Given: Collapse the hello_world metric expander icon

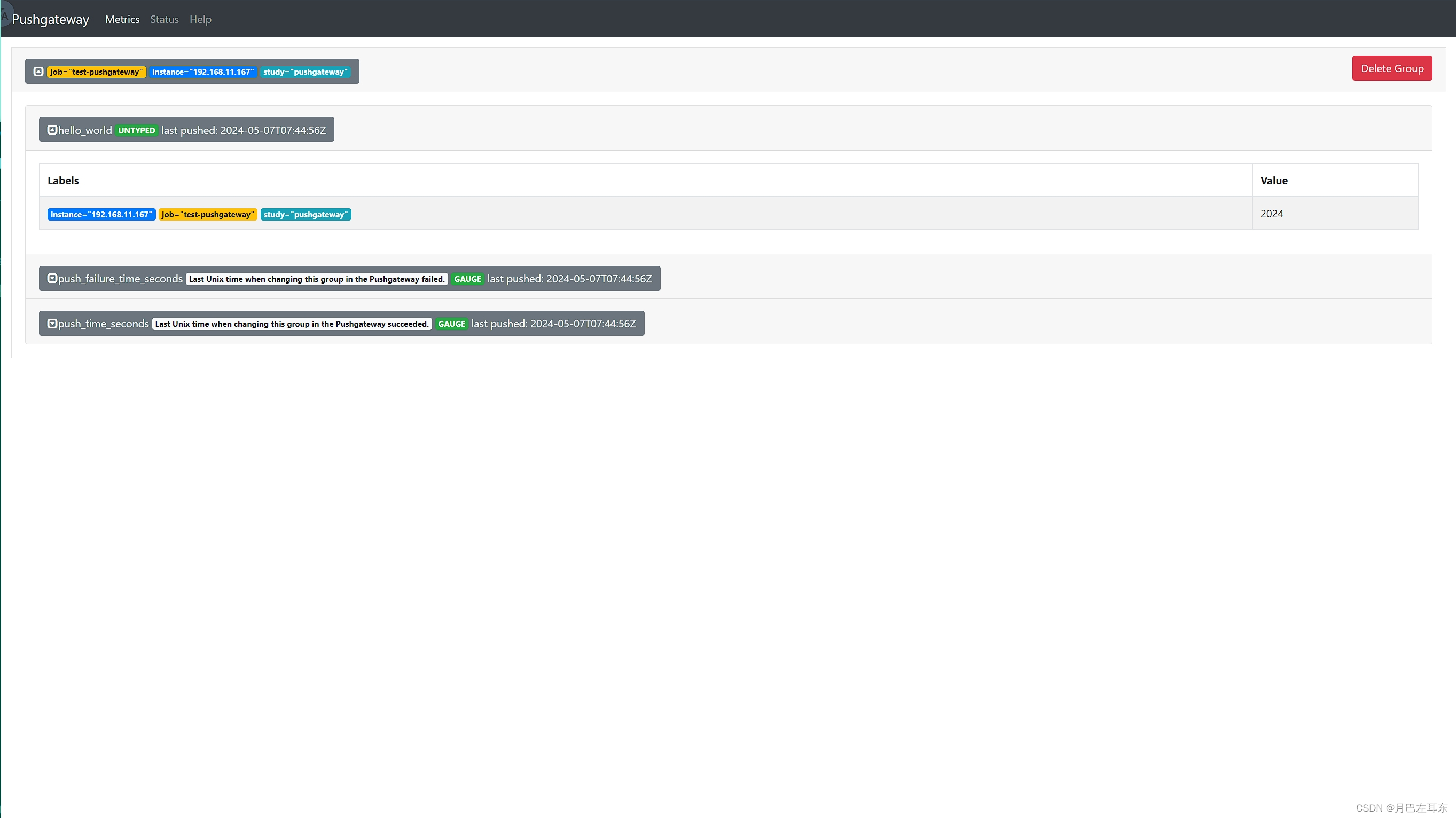Looking at the screenshot, I should tap(52, 130).
